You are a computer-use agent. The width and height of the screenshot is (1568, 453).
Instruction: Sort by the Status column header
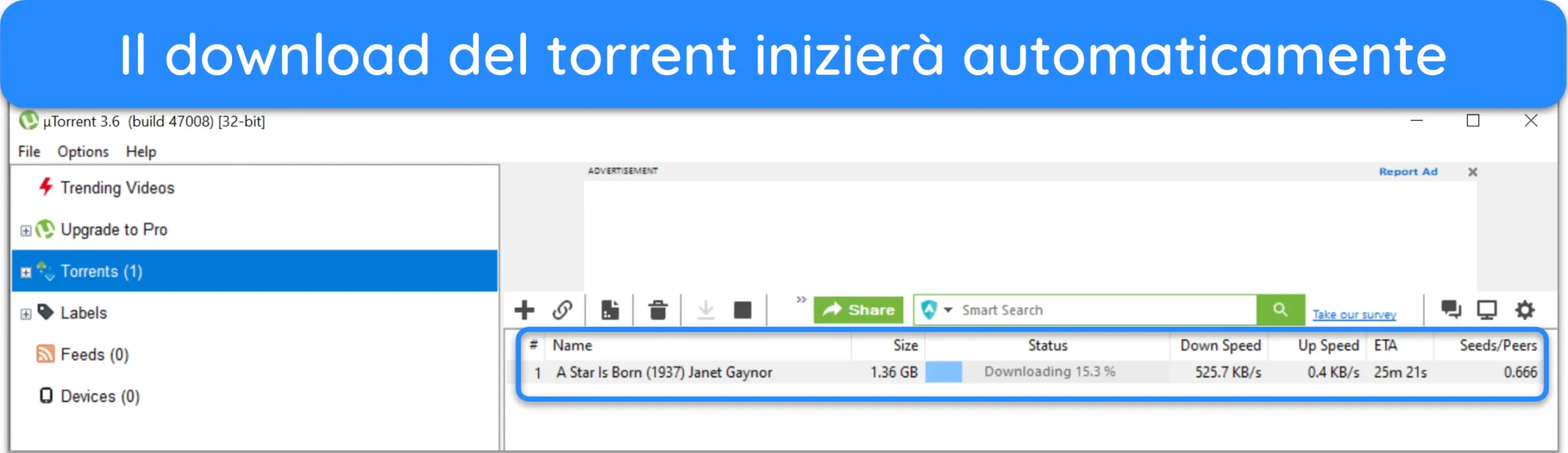tap(1047, 345)
